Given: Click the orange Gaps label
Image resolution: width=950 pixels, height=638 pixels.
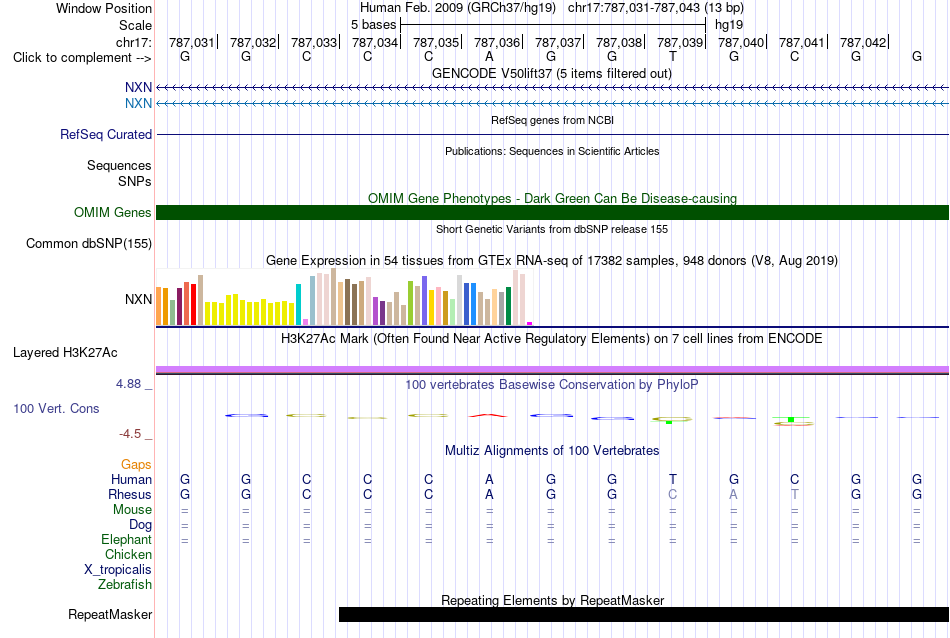Looking at the screenshot, I should (136, 465).
